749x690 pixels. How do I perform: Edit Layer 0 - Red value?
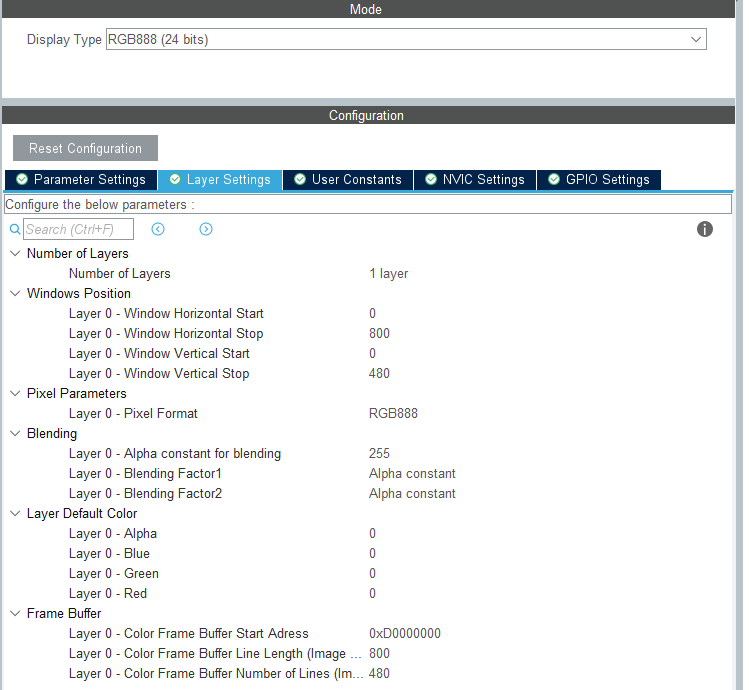coord(372,593)
